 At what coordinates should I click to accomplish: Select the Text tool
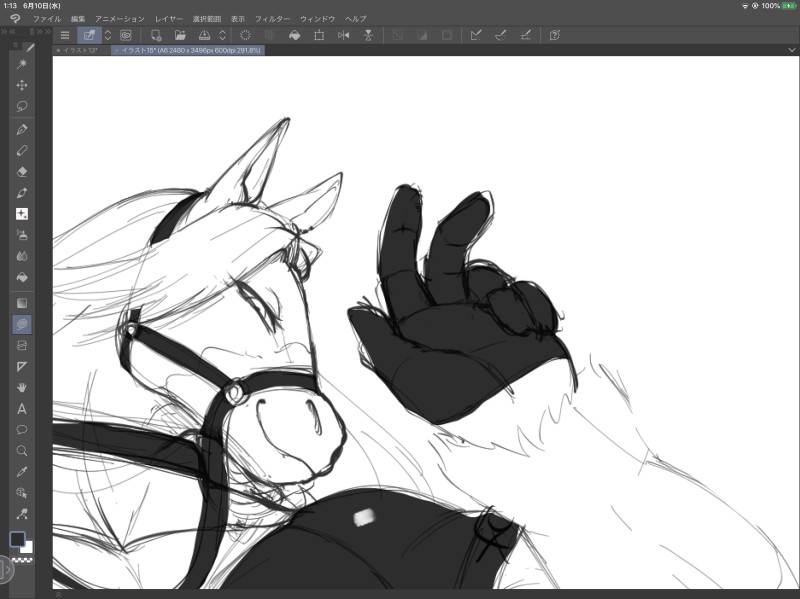point(22,409)
